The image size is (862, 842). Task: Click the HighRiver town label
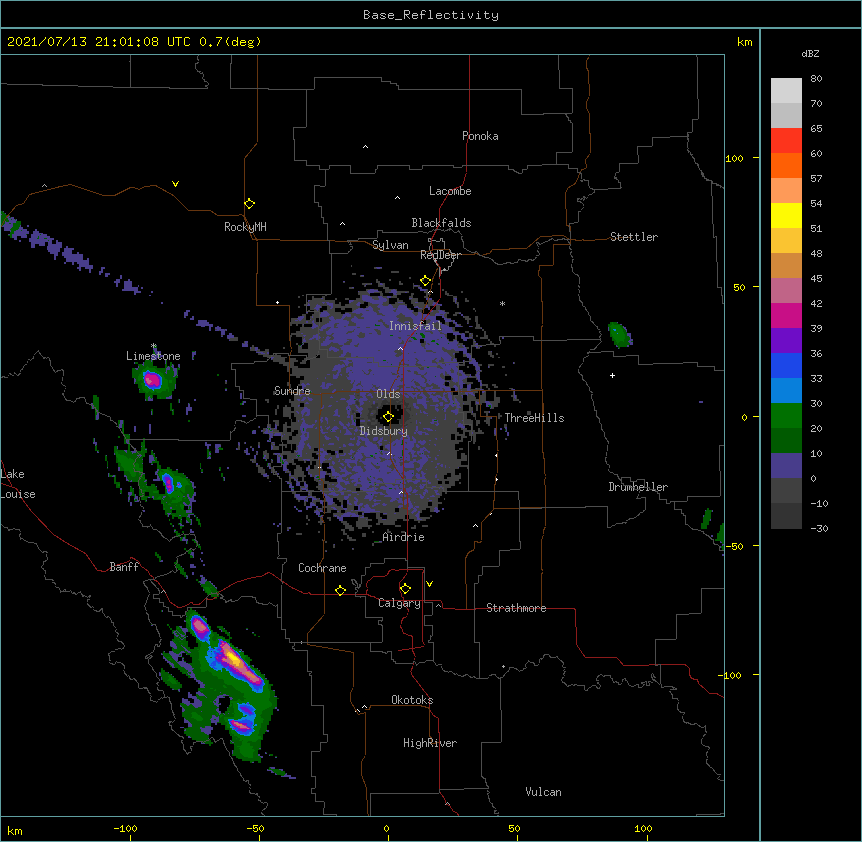pyautogui.click(x=430, y=743)
